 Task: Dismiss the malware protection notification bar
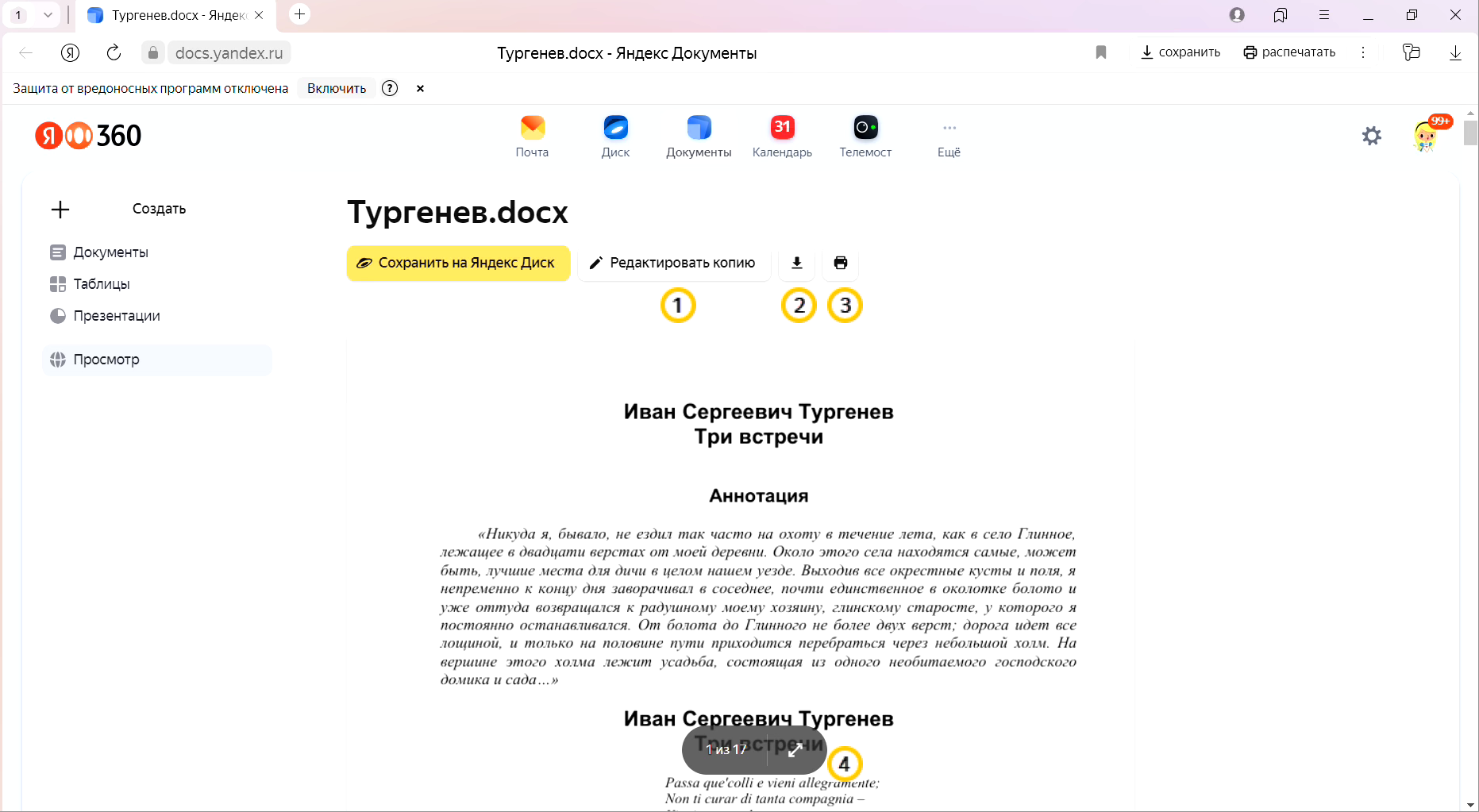[x=420, y=88]
